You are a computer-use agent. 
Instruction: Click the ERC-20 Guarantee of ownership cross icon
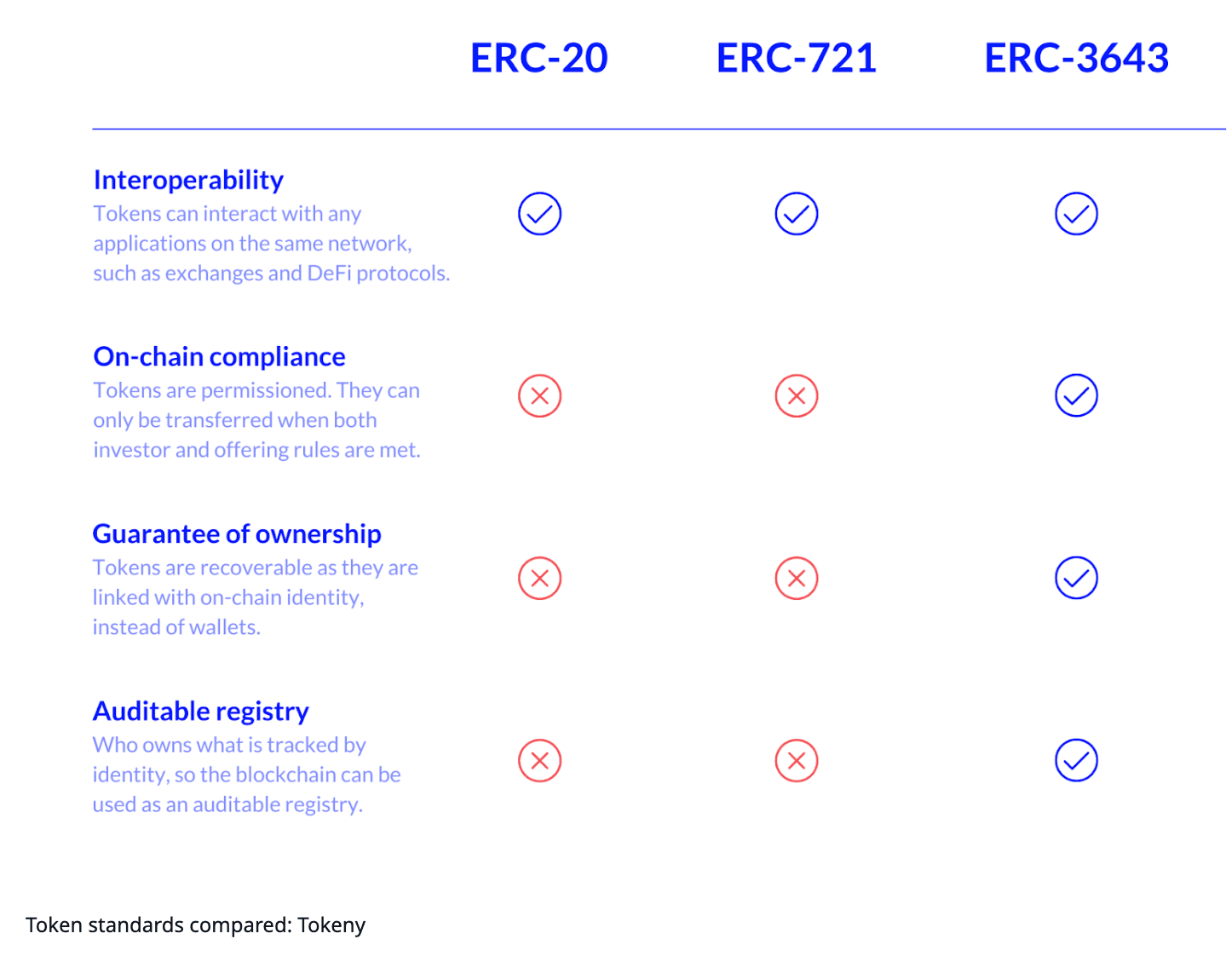[x=539, y=579]
